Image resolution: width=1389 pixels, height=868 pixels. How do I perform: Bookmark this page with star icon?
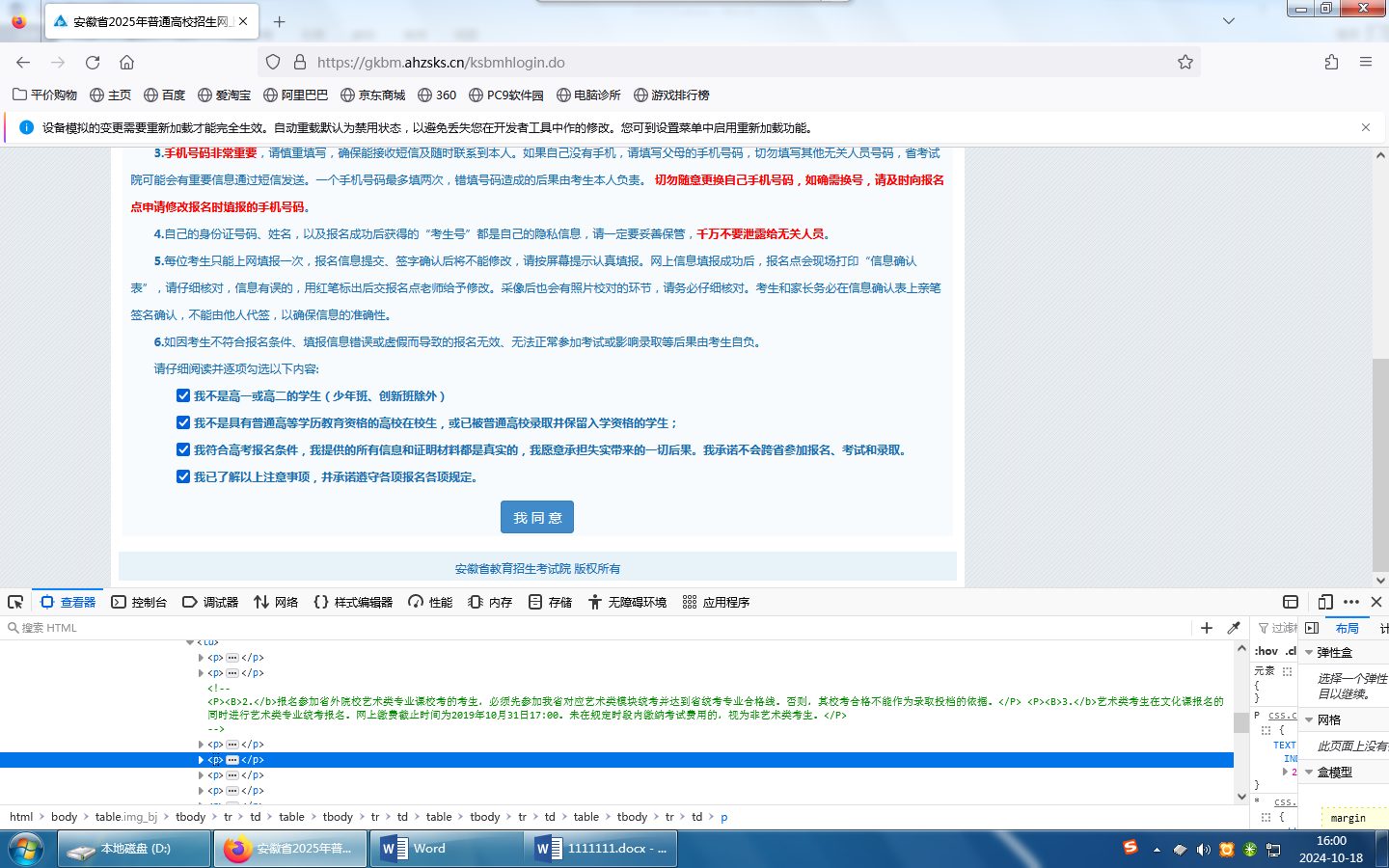[1185, 62]
